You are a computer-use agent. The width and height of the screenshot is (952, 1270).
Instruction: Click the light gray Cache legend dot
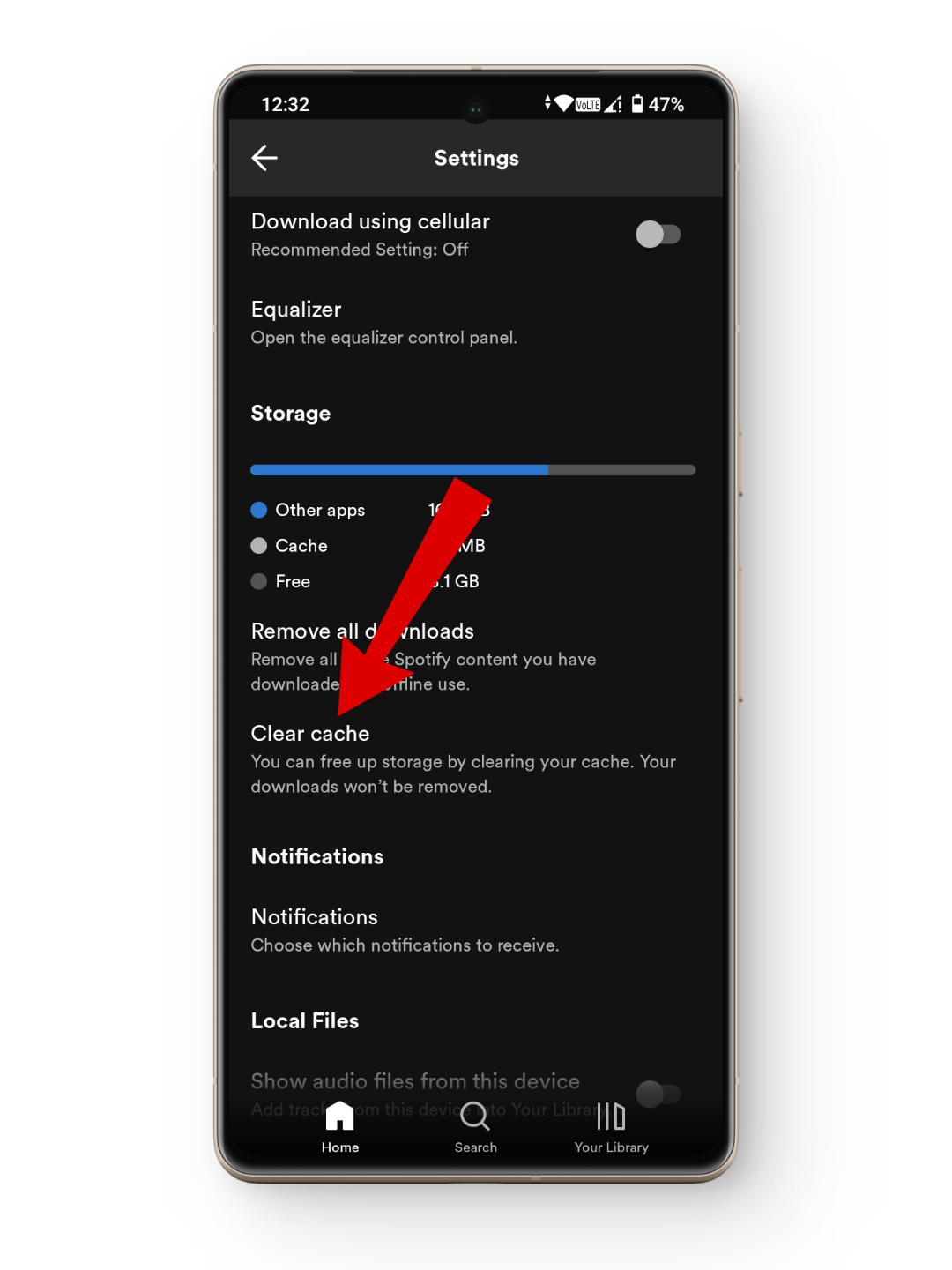[258, 546]
